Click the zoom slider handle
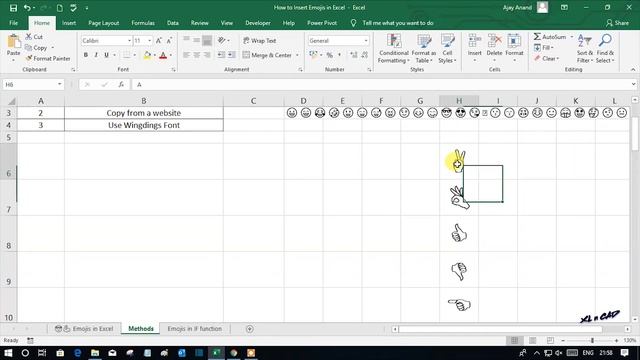This screenshot has height=360, width=640. pos(592,340)
